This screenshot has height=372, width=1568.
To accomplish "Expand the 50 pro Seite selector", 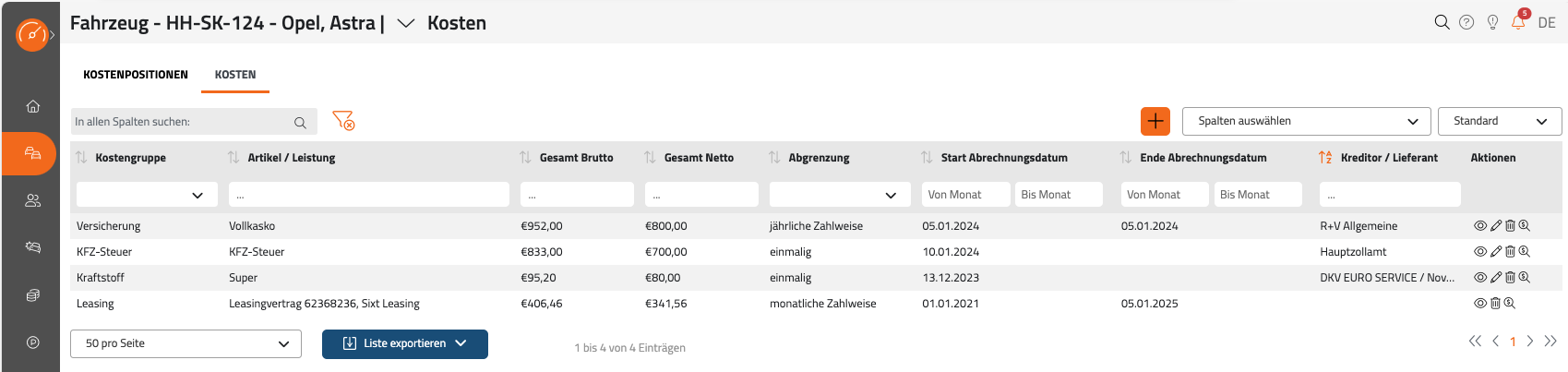I will point(186,343).
